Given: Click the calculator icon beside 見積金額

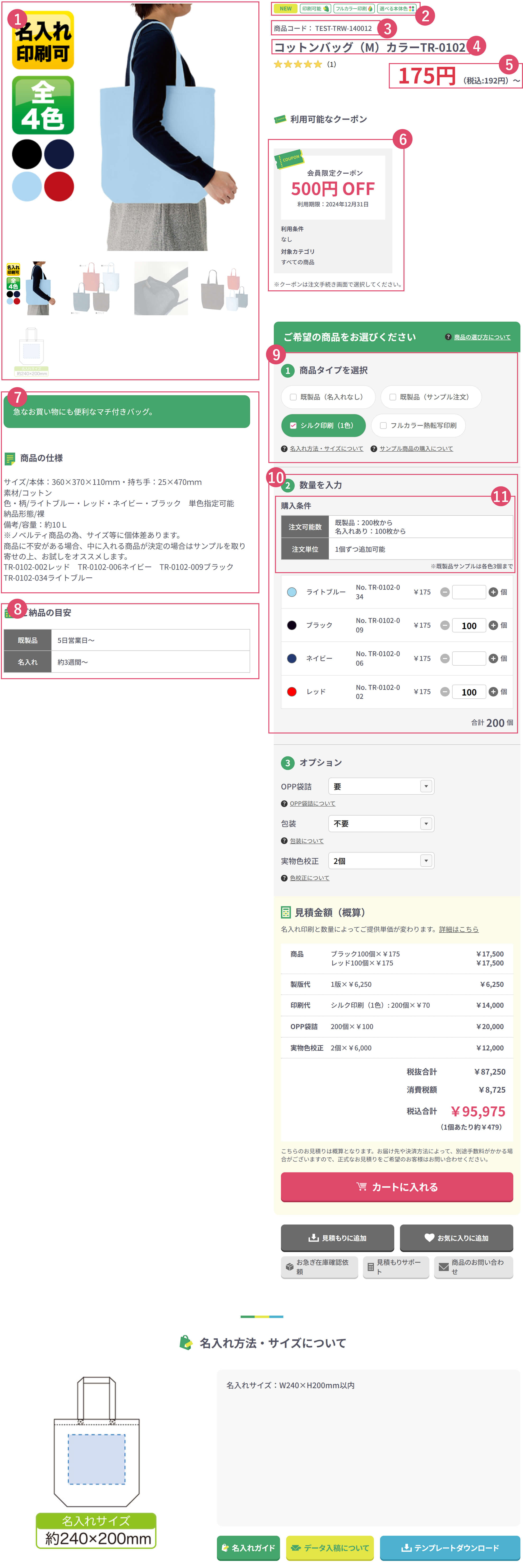Looking at the screenshot, I should [x=286, y=912].
